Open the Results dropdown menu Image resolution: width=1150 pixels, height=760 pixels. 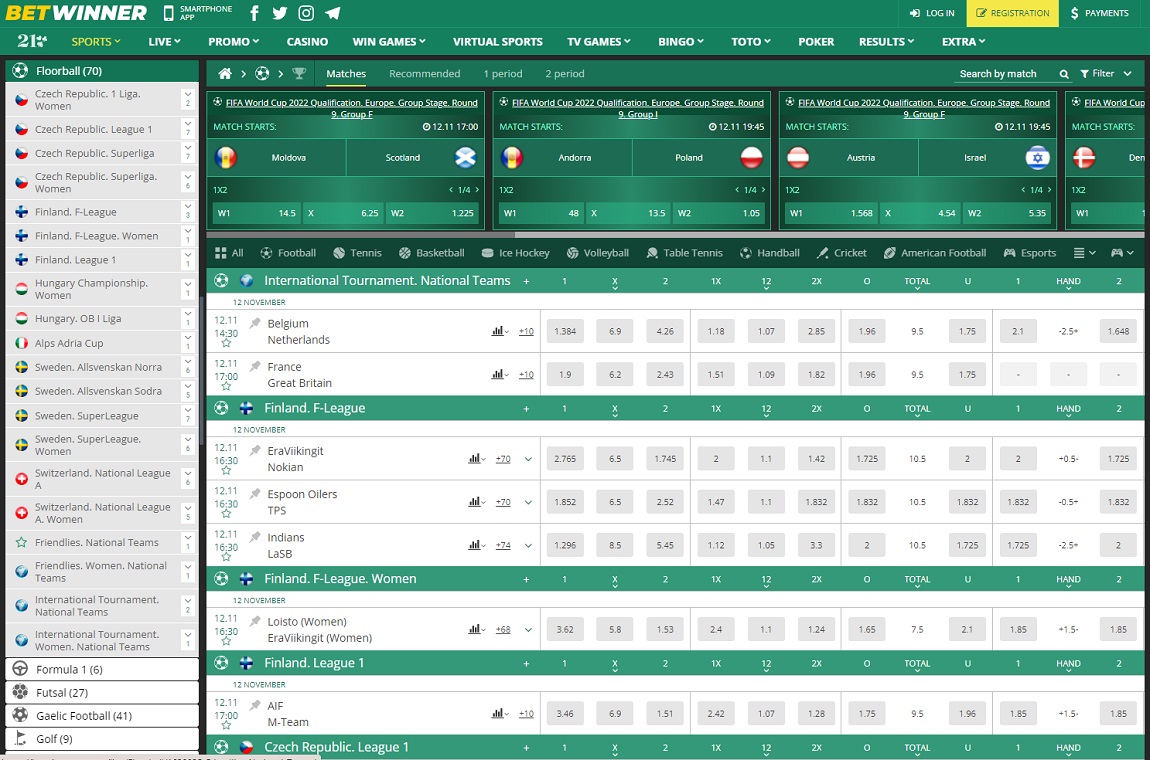(x=887, y=42)
